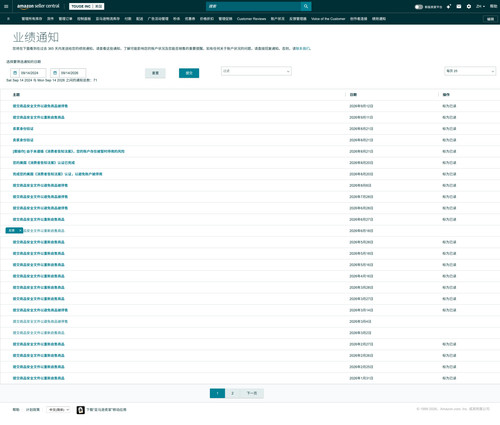The width and height of the screenshot is (500, 425).
Task: Click the download mobile app footer link
Action: (x=106, y=410)
